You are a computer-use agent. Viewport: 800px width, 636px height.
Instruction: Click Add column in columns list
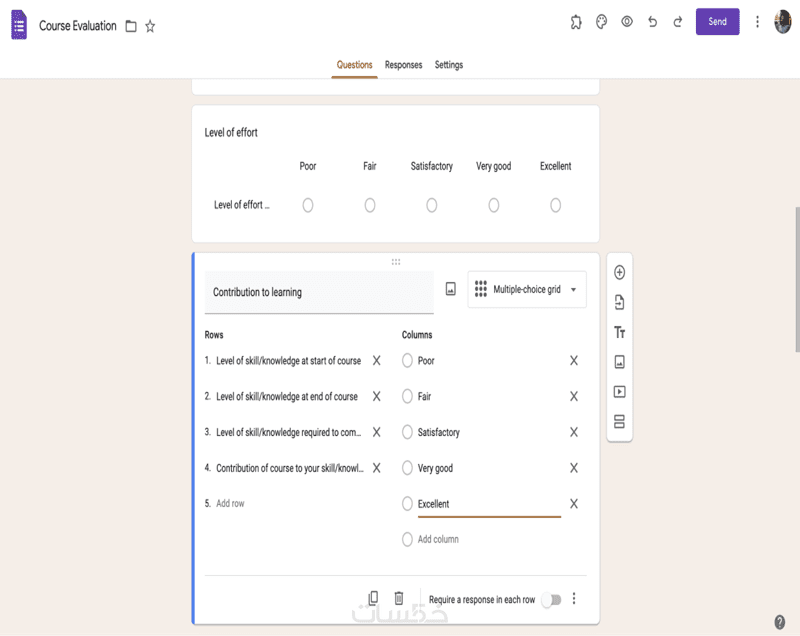tap(438, 539)
